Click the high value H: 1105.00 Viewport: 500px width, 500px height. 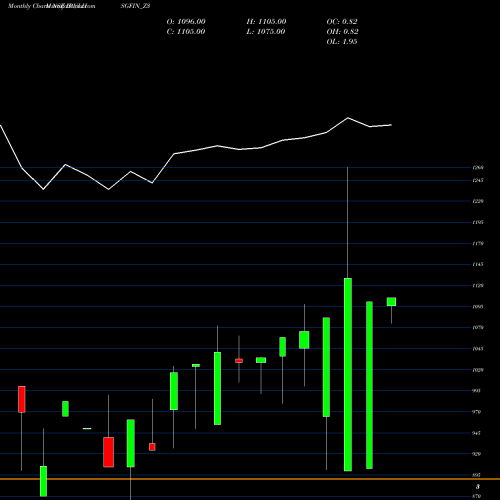pyautogui.click(x=266, y=22)
